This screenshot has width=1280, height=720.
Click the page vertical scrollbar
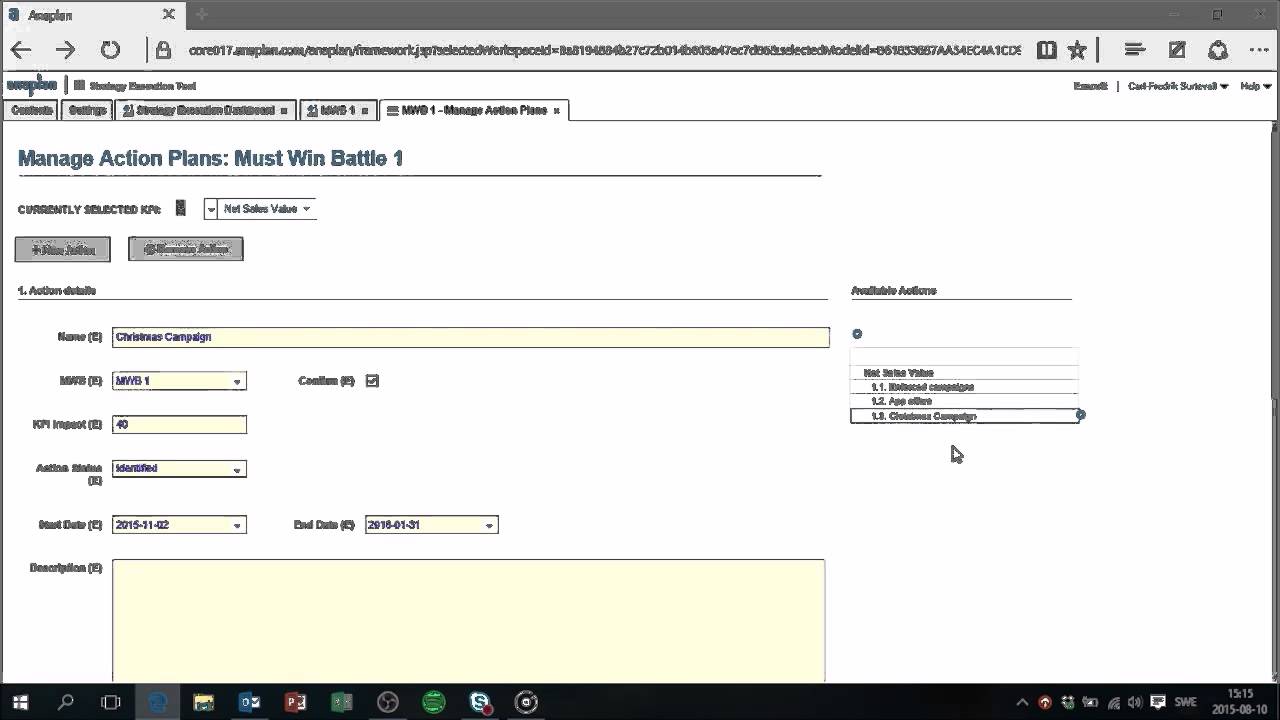(1274, 400)
